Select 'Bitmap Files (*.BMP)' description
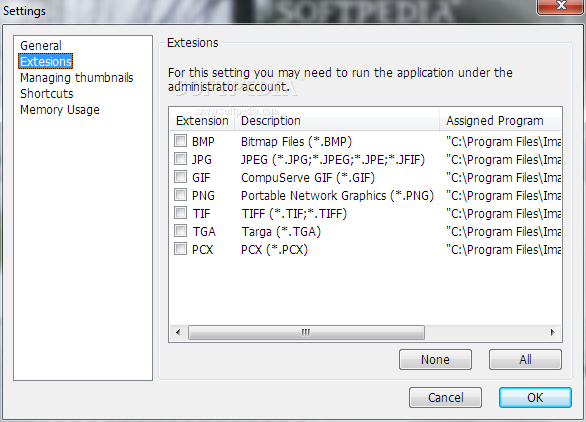586x422 pixels. (x=296, y=142)
